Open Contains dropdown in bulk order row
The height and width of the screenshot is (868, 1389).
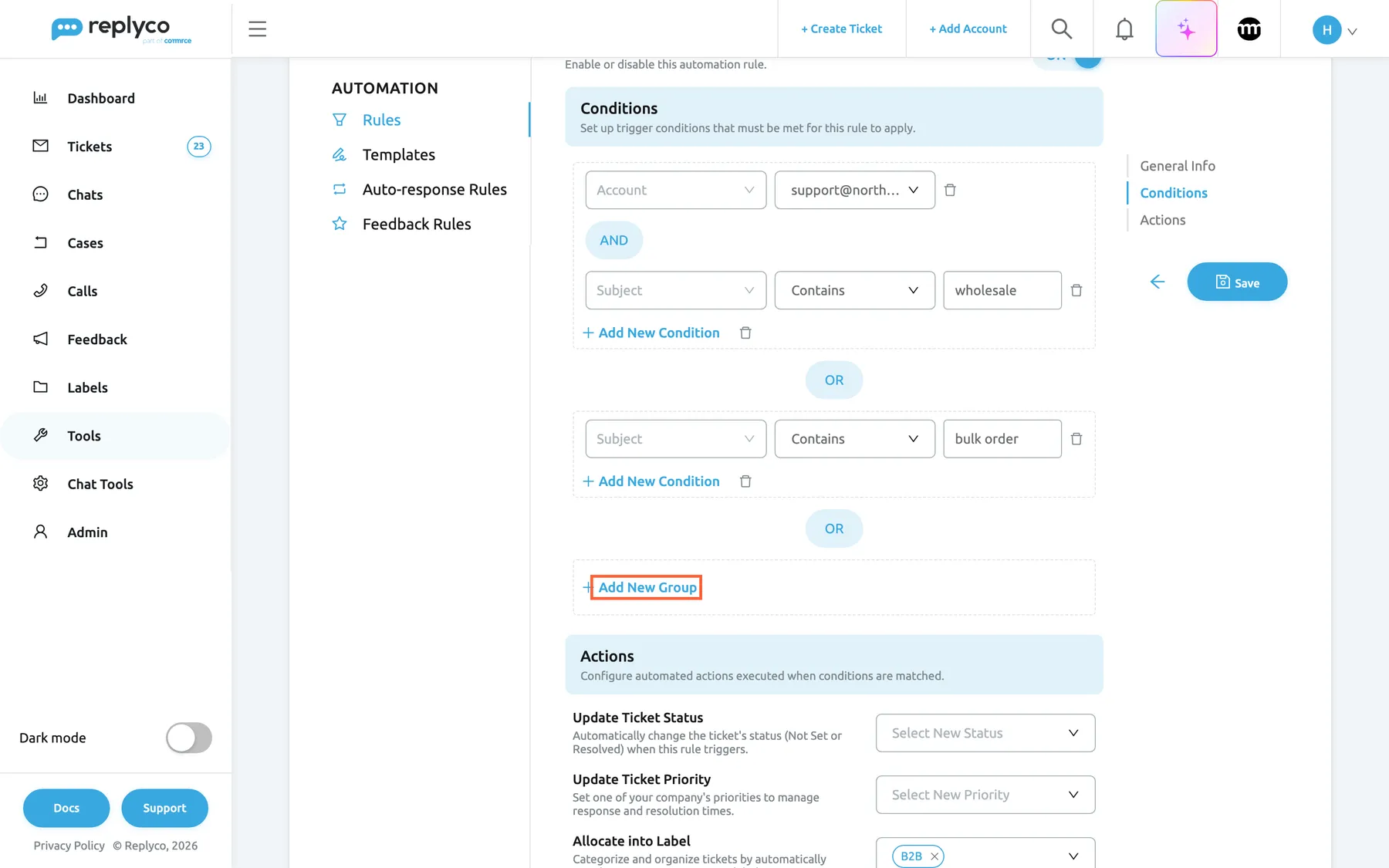pyautogui.click(x=855, y=439)
